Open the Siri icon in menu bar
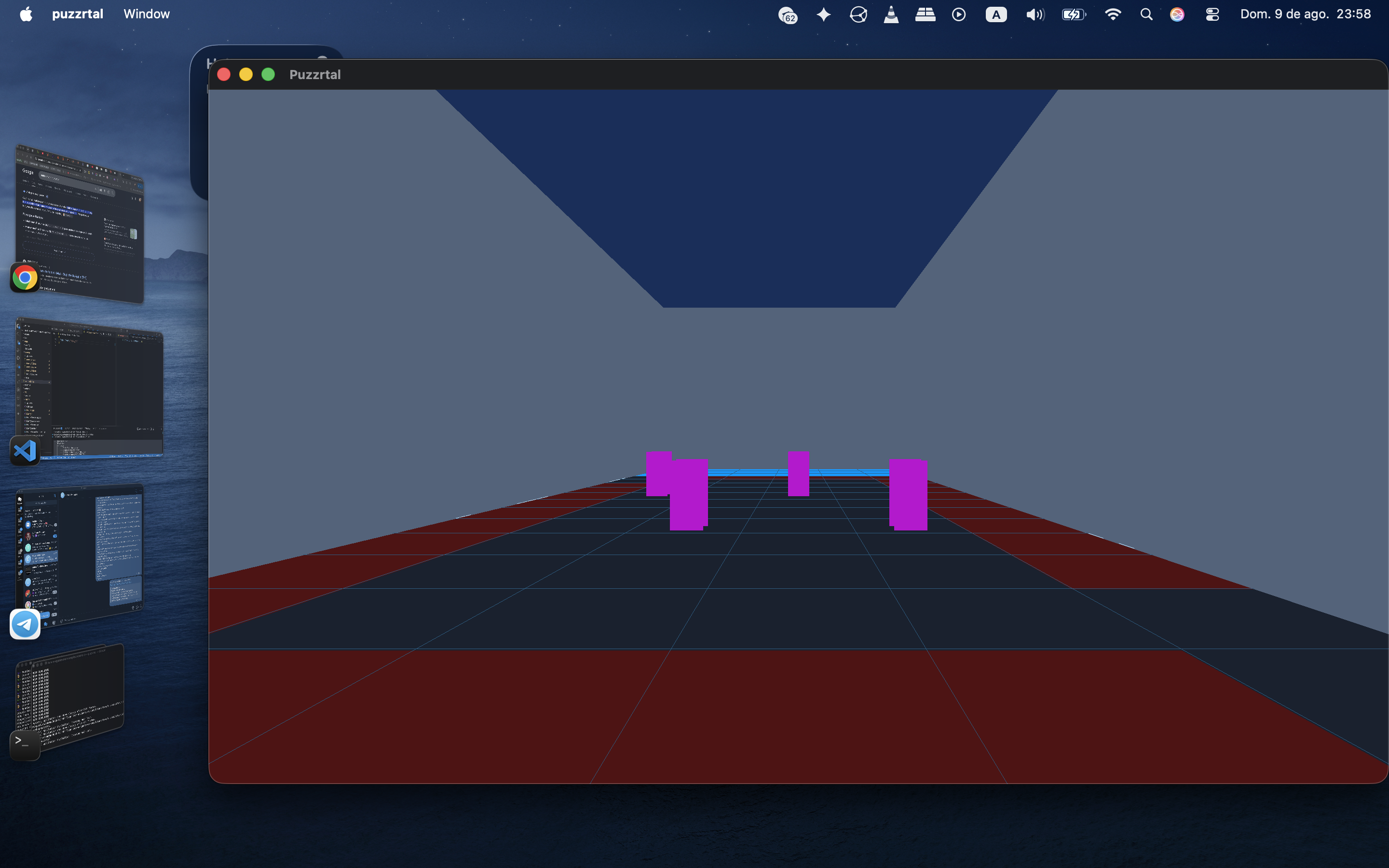1389x868 pixels. [1177, 14]
